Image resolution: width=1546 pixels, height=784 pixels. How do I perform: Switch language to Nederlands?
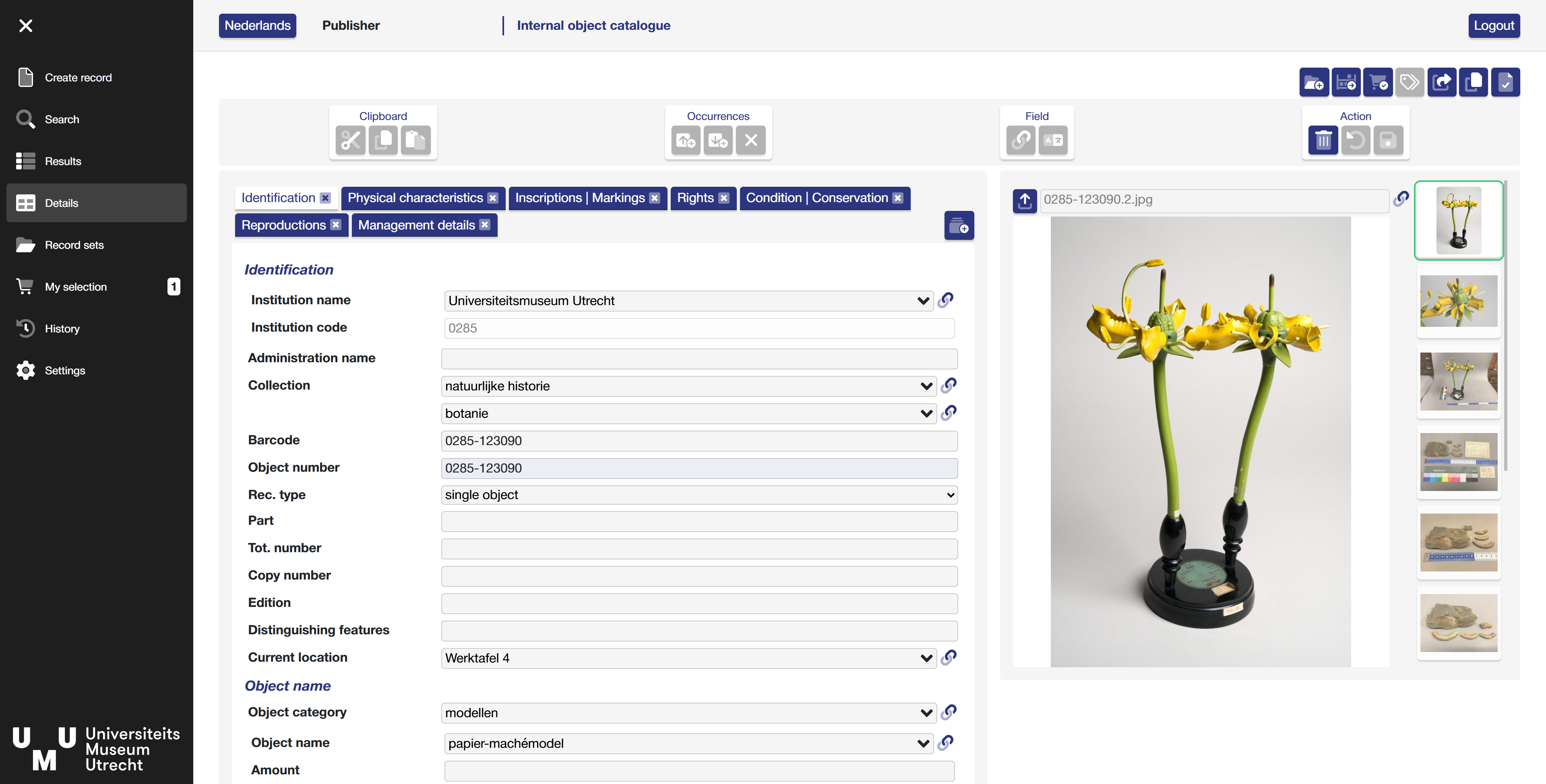point(257,26)
